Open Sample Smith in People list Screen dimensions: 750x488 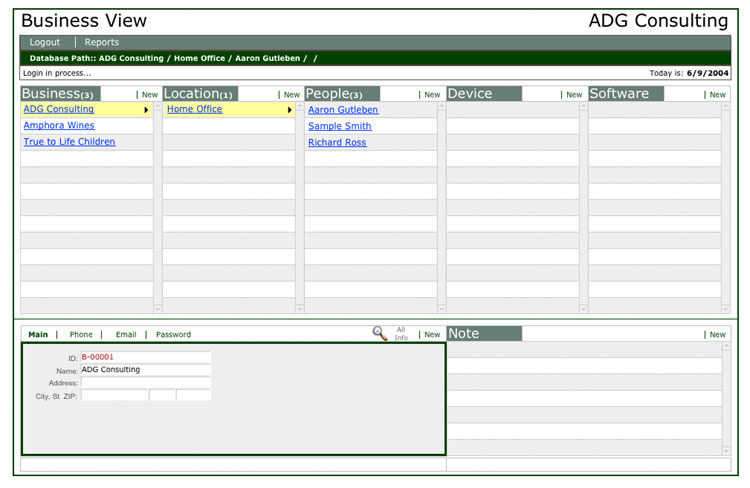coord(340,126)
